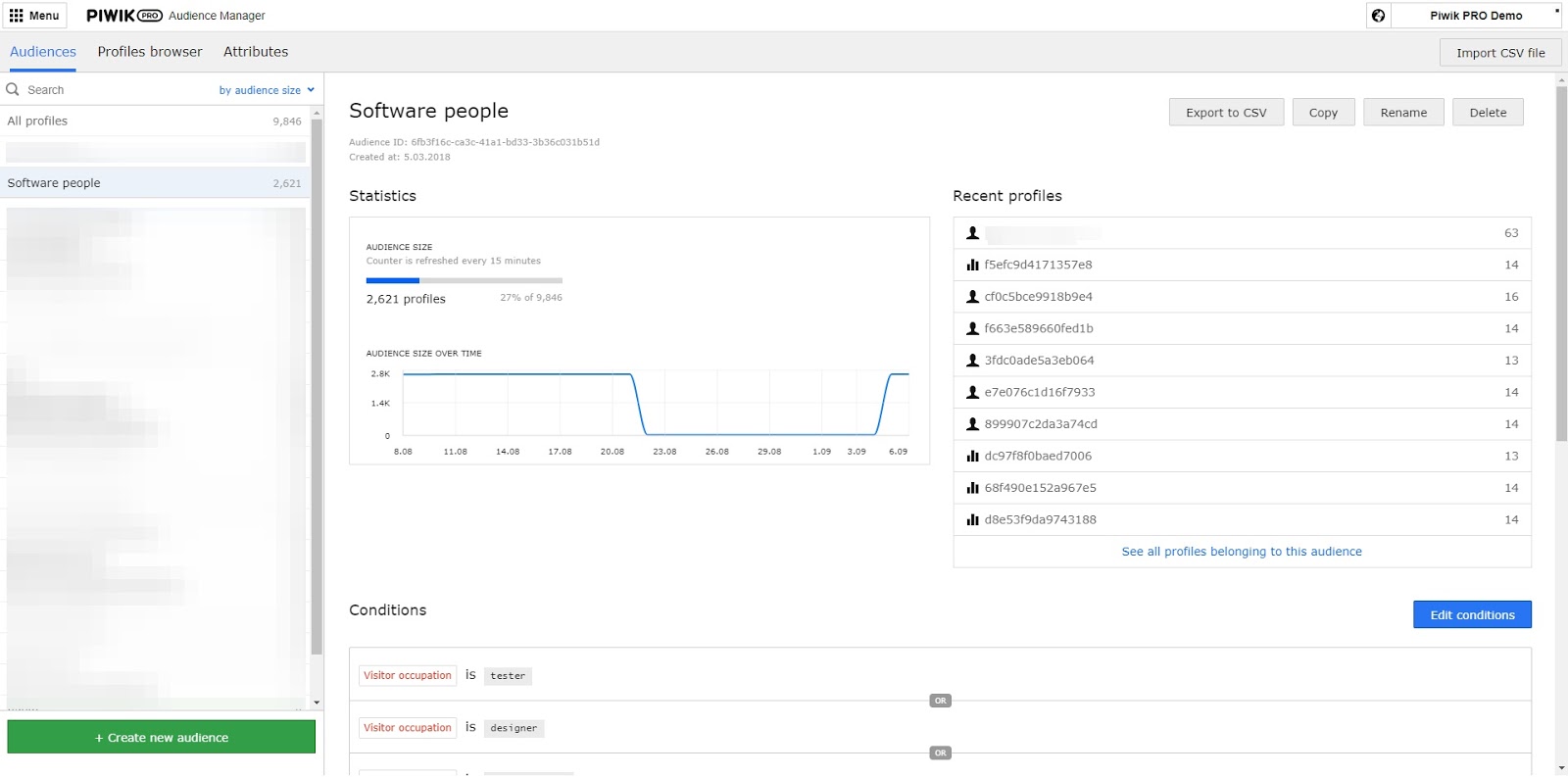The image size is (1568, 777).
Task: Open profile dc97f8f0baed7006
Action: [x=1038, y=456]
